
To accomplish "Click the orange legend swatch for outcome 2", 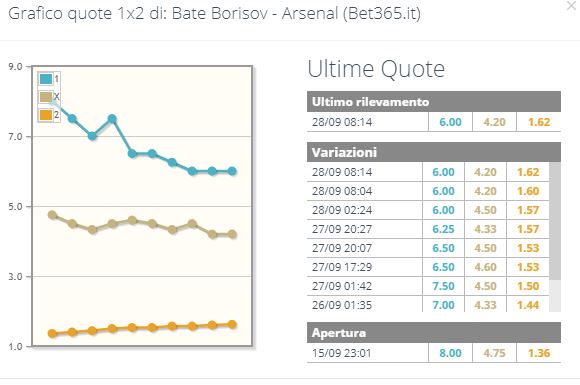I will click(46, 115).
